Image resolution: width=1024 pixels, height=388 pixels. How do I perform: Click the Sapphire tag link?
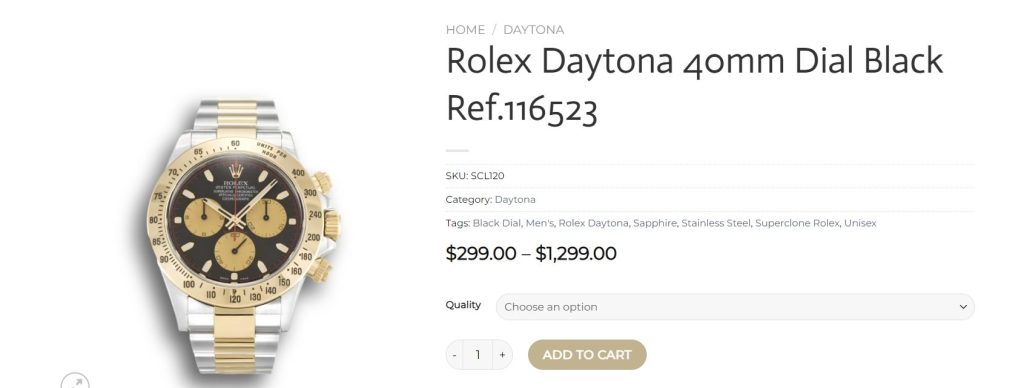coord(655,223)
